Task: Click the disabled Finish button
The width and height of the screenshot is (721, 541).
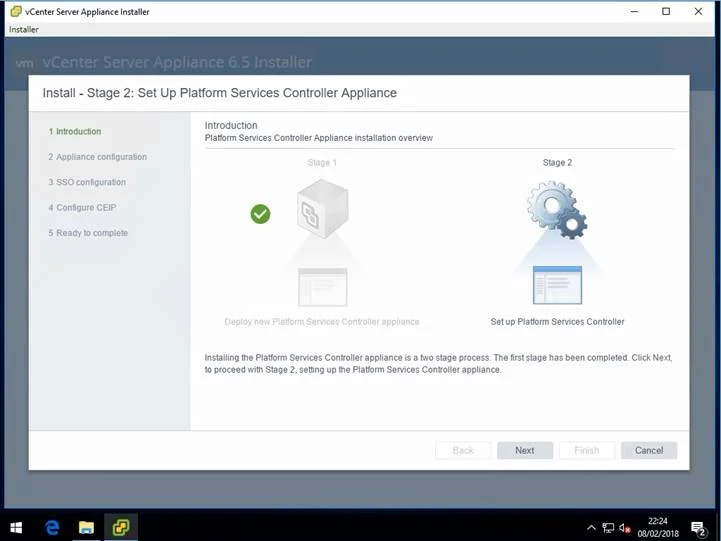Action: point(587,450)
